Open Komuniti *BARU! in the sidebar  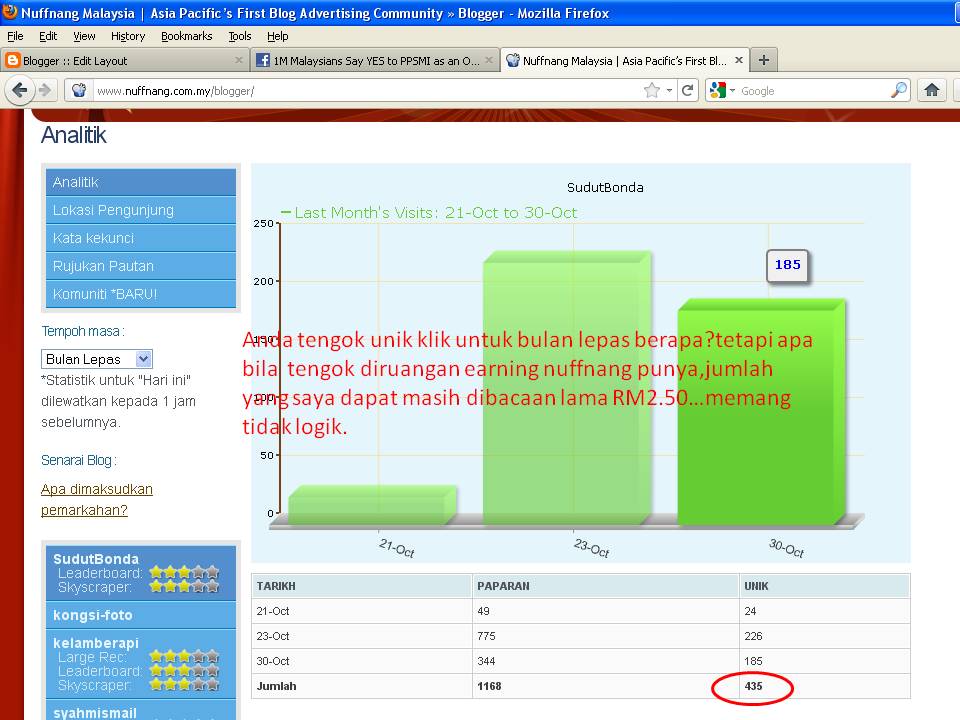point(141,294)
